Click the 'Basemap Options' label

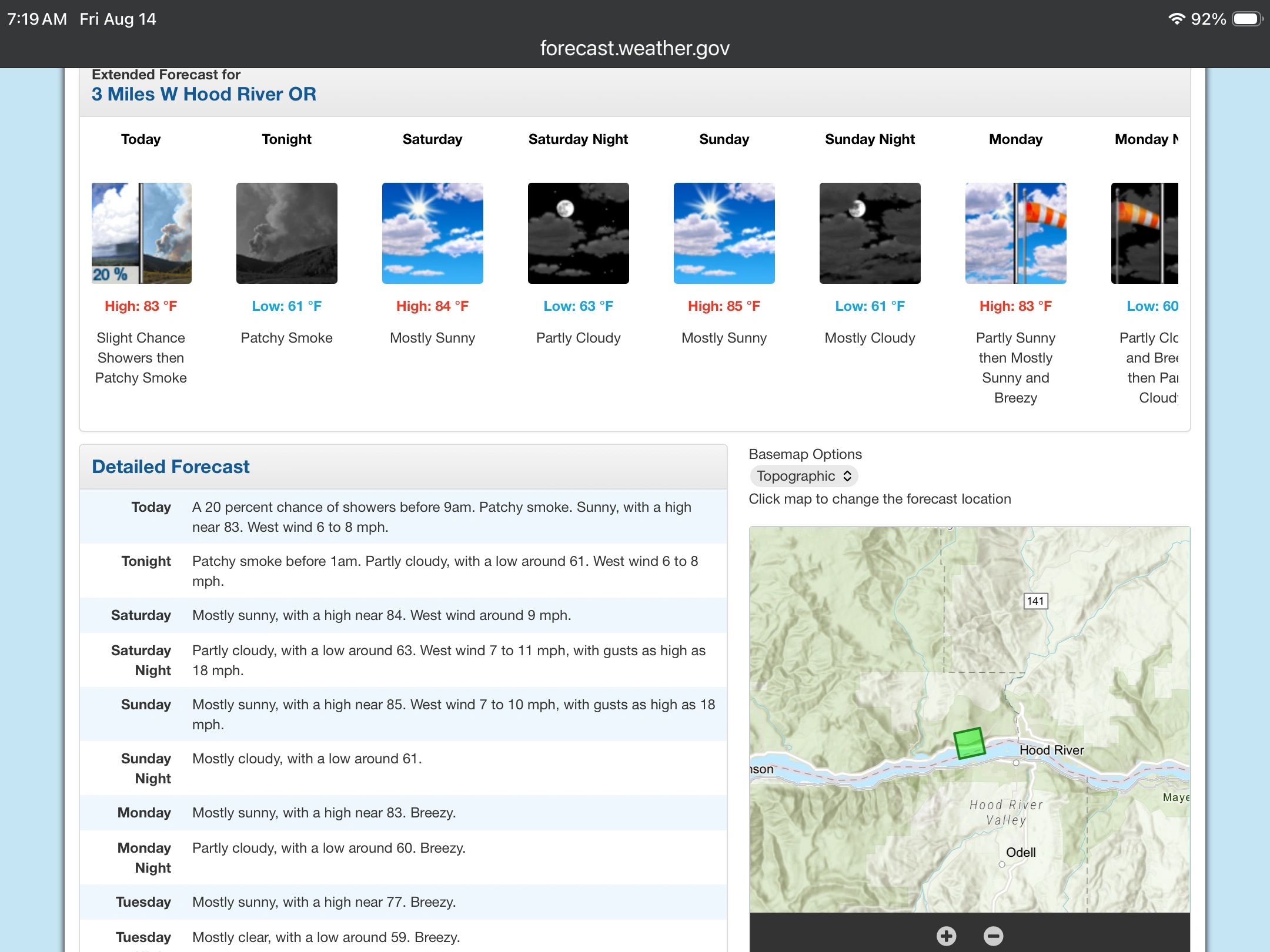pos(805,454)
